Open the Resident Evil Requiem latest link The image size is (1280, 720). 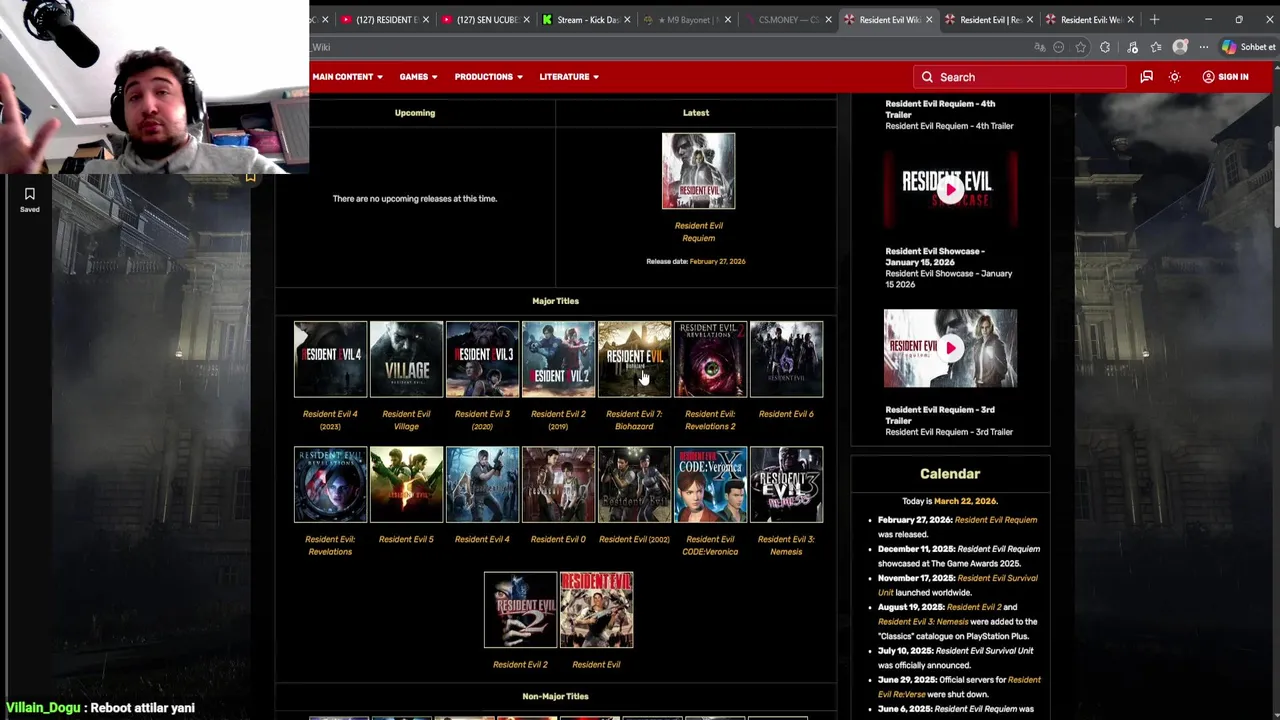[x=698, y=232]
